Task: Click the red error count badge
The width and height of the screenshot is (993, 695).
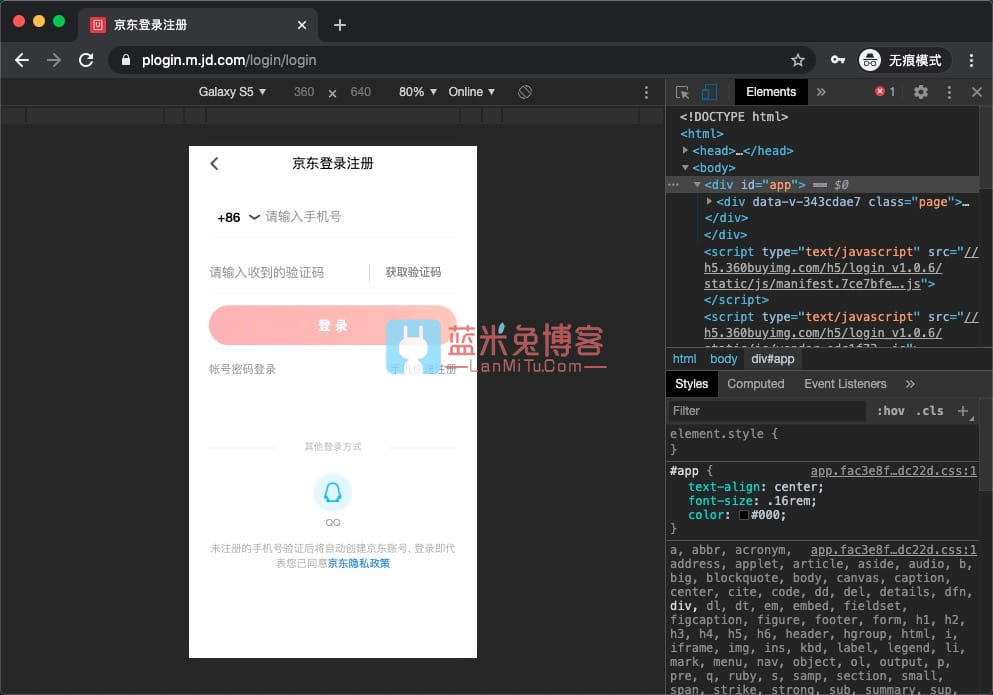Action: 885,92
